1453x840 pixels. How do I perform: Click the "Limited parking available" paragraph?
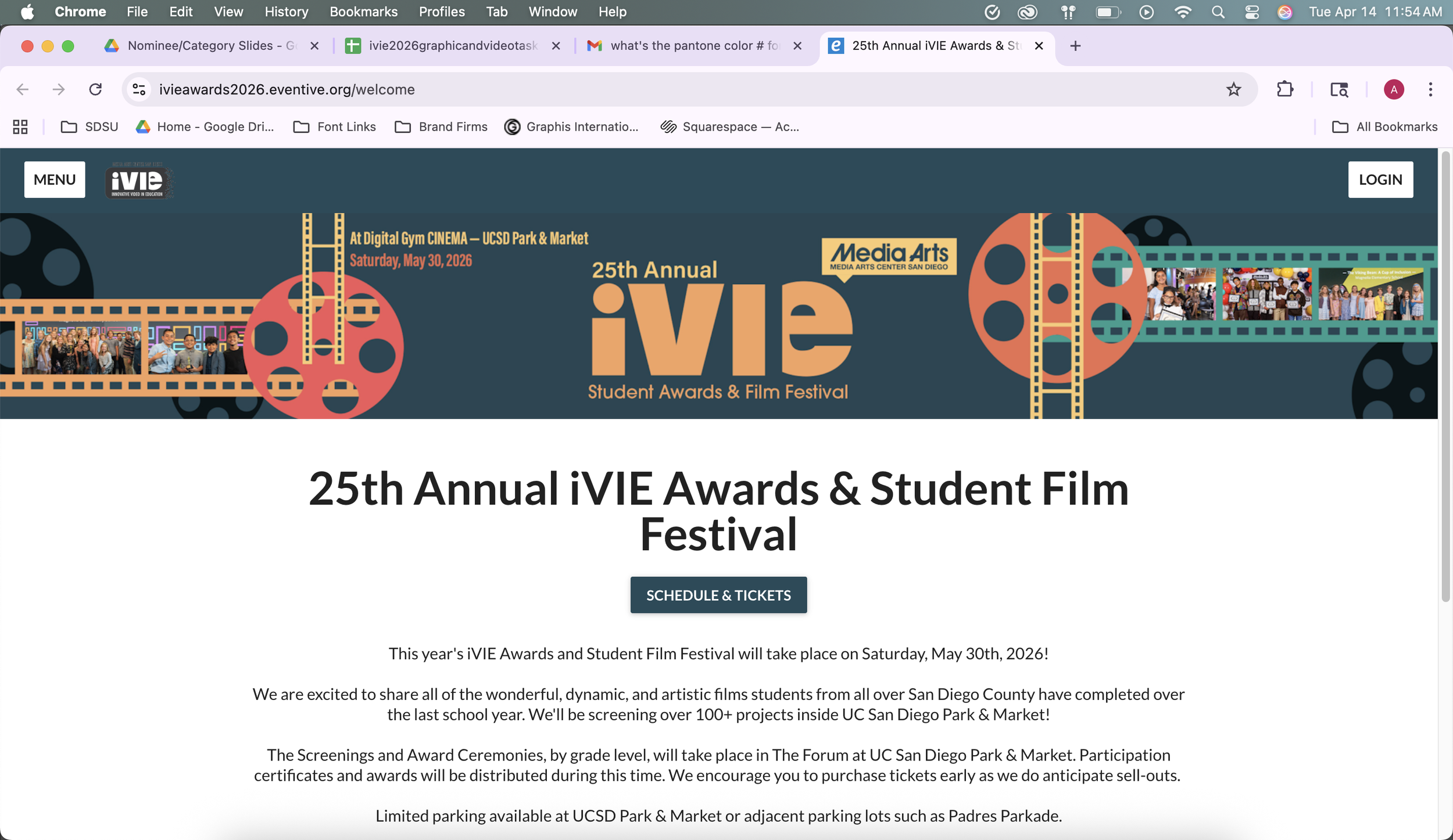[718, 816]
